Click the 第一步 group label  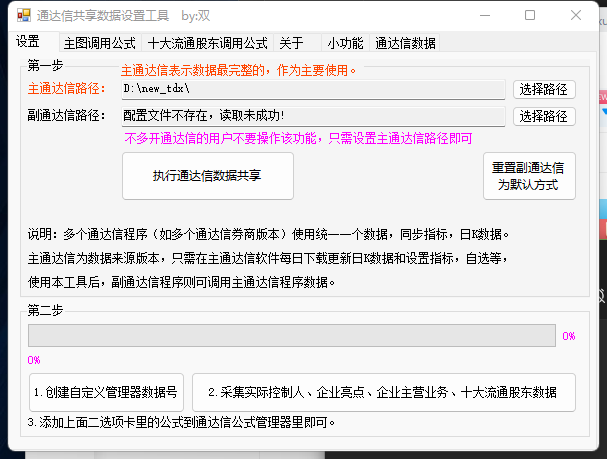[45, 65]
